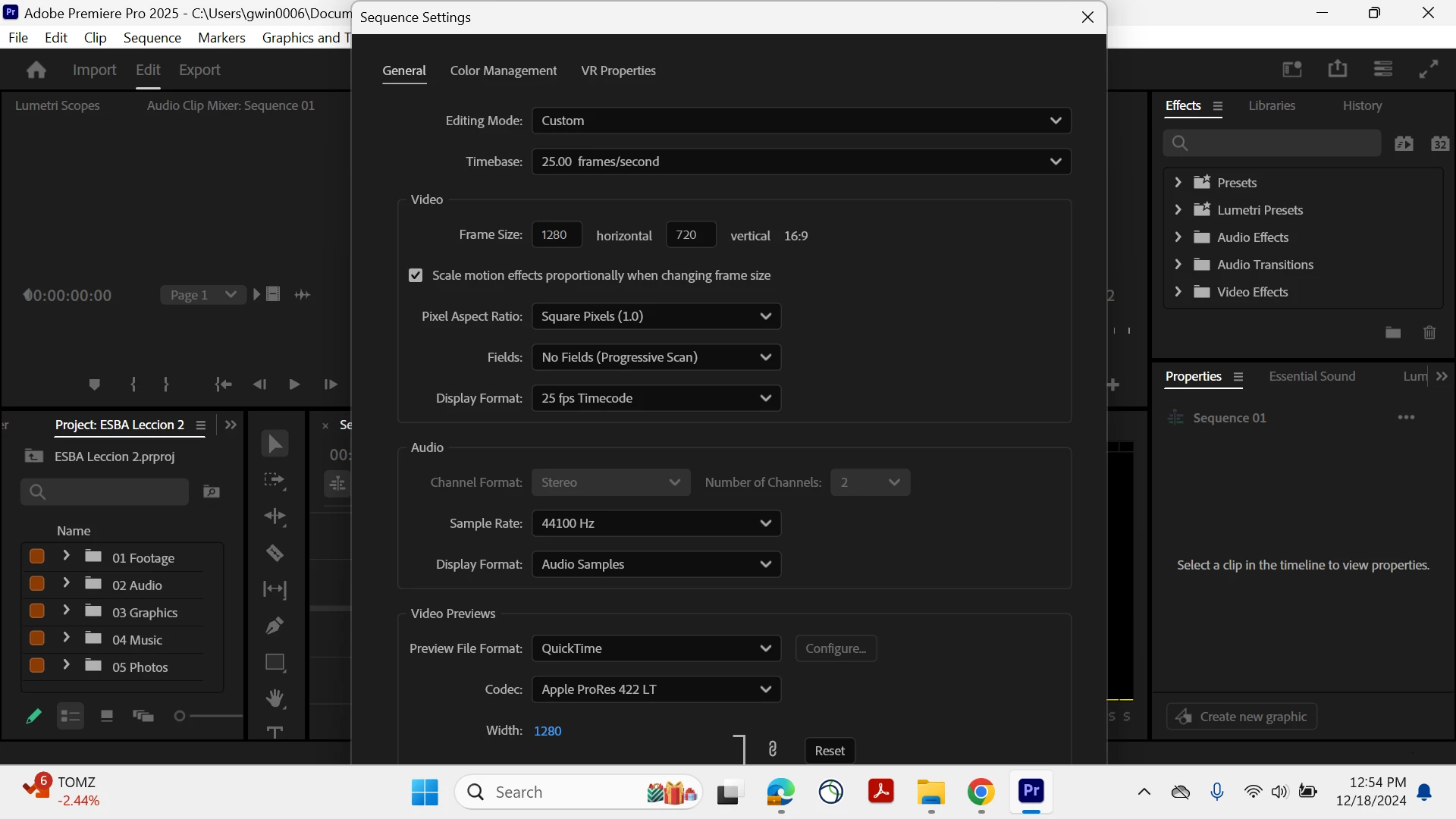1456x819 pixels.
Task: Expand the Video Effects folder
Action: click(1178, 292)
